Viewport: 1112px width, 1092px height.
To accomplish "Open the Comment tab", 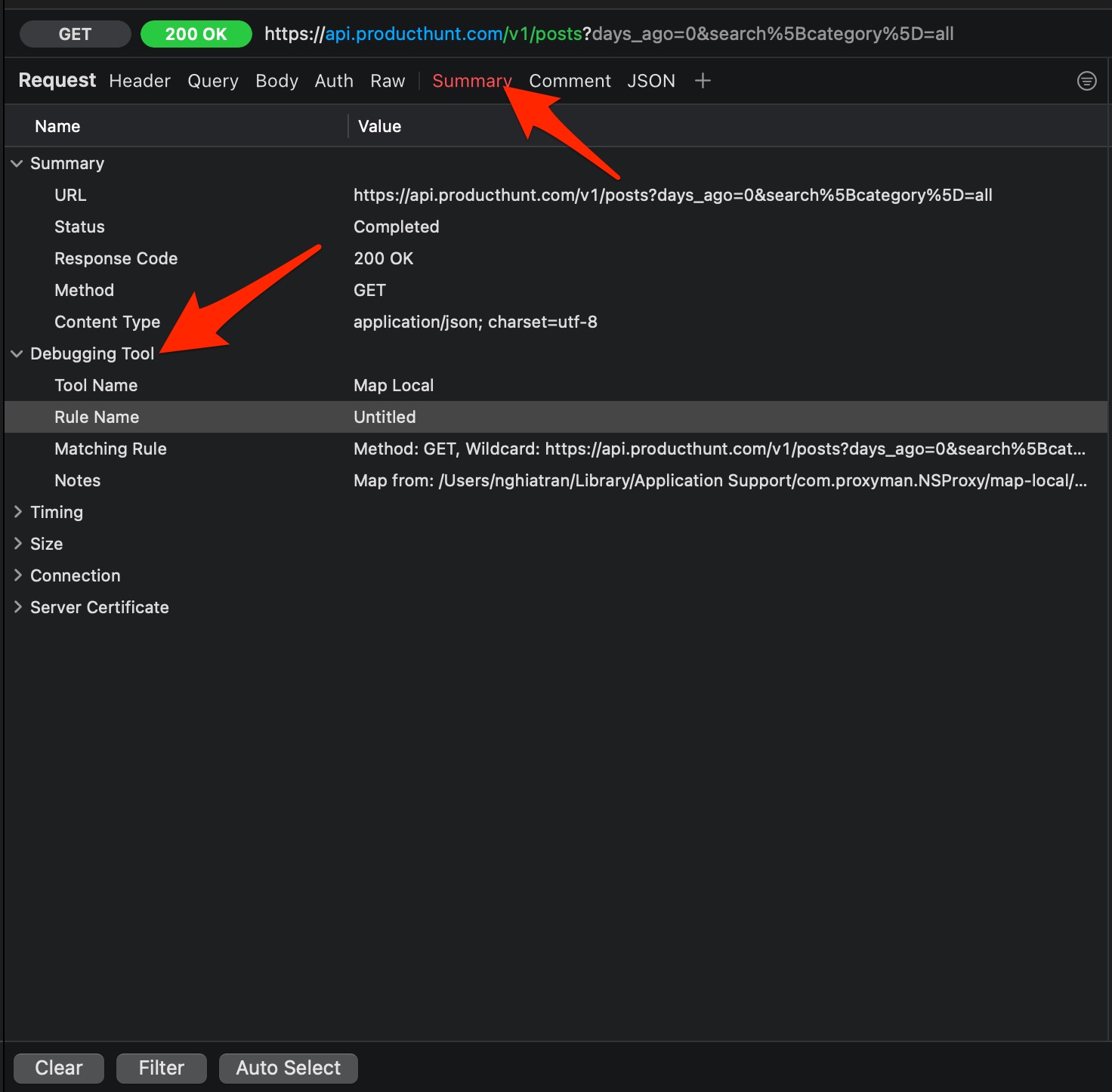I will (570, 81).
